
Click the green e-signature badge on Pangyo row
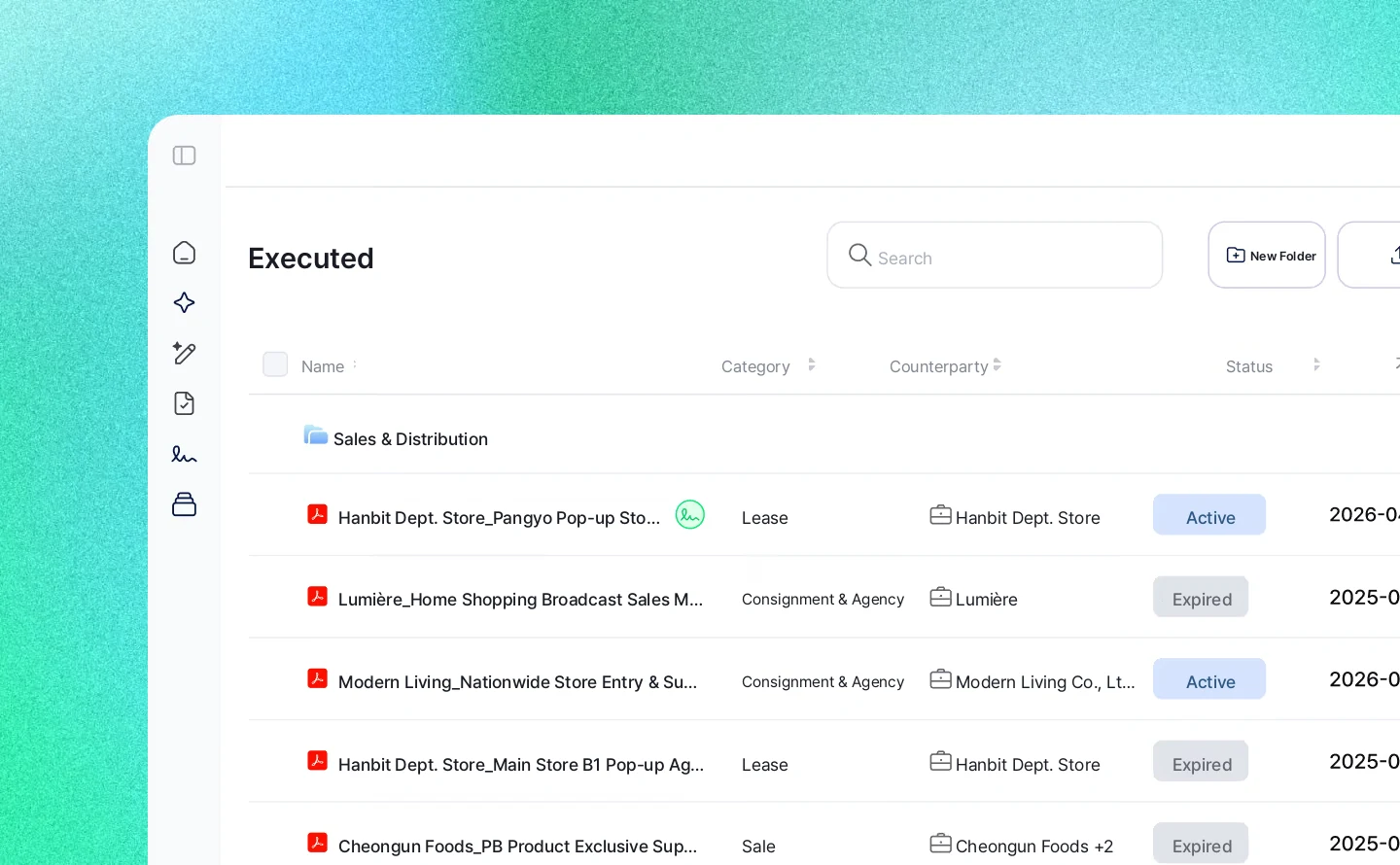(x=690, y=514)
